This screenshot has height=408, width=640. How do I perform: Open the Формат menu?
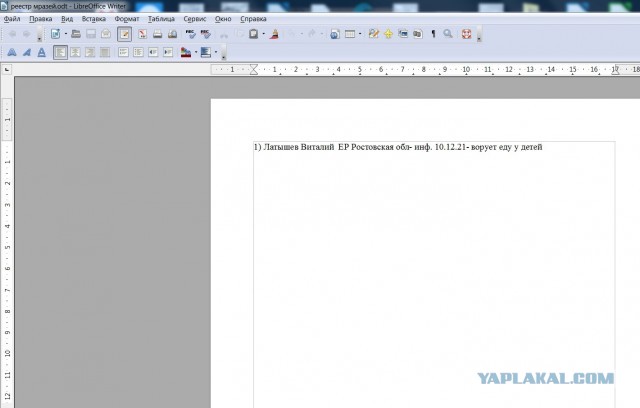(x=127, y=19)
